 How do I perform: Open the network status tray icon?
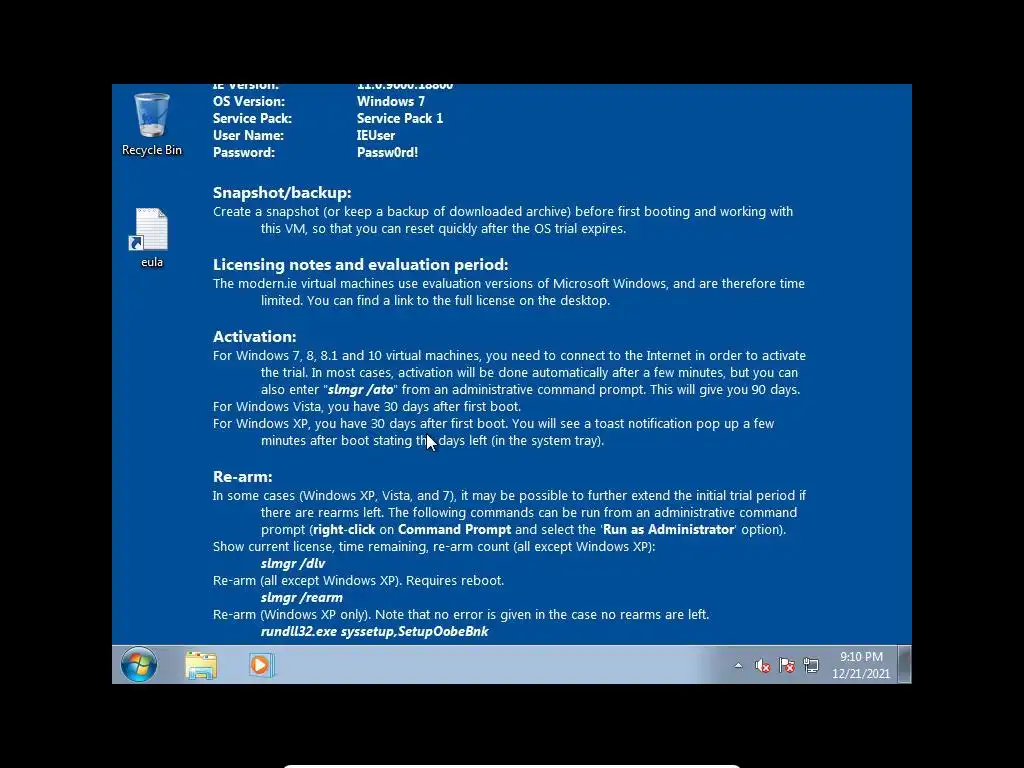811,665
